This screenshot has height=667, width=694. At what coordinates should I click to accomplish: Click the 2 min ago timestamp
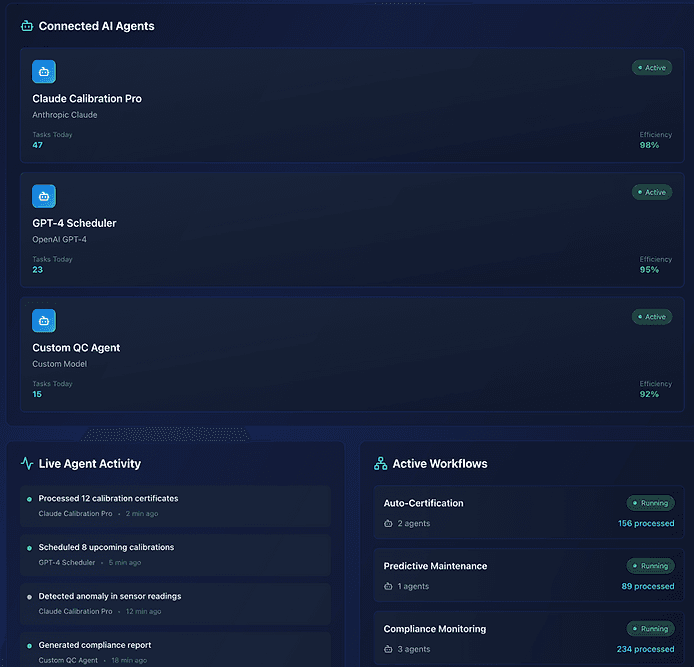[142, 514]
